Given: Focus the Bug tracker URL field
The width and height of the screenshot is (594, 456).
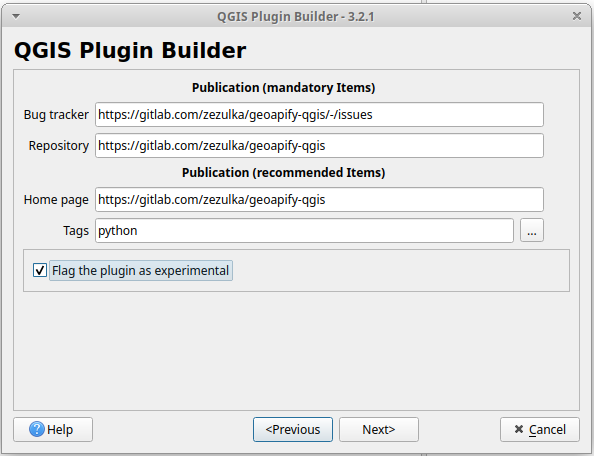Looking at the screenshot, I should coord(319,114).
